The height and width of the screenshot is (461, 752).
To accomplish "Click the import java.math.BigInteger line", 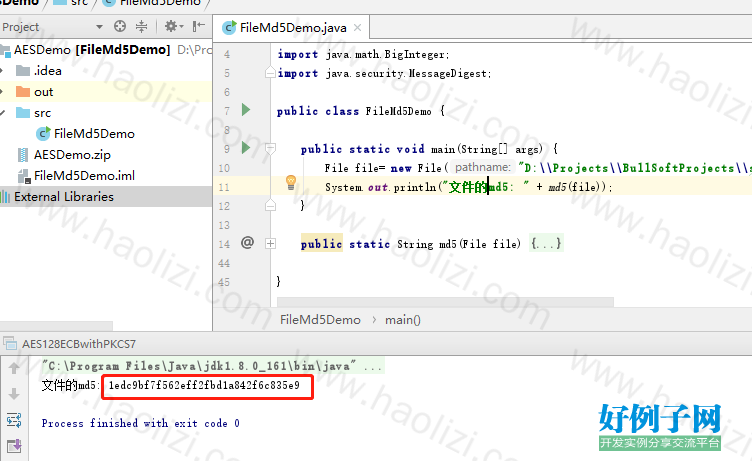I will click(x=364, y=54).
